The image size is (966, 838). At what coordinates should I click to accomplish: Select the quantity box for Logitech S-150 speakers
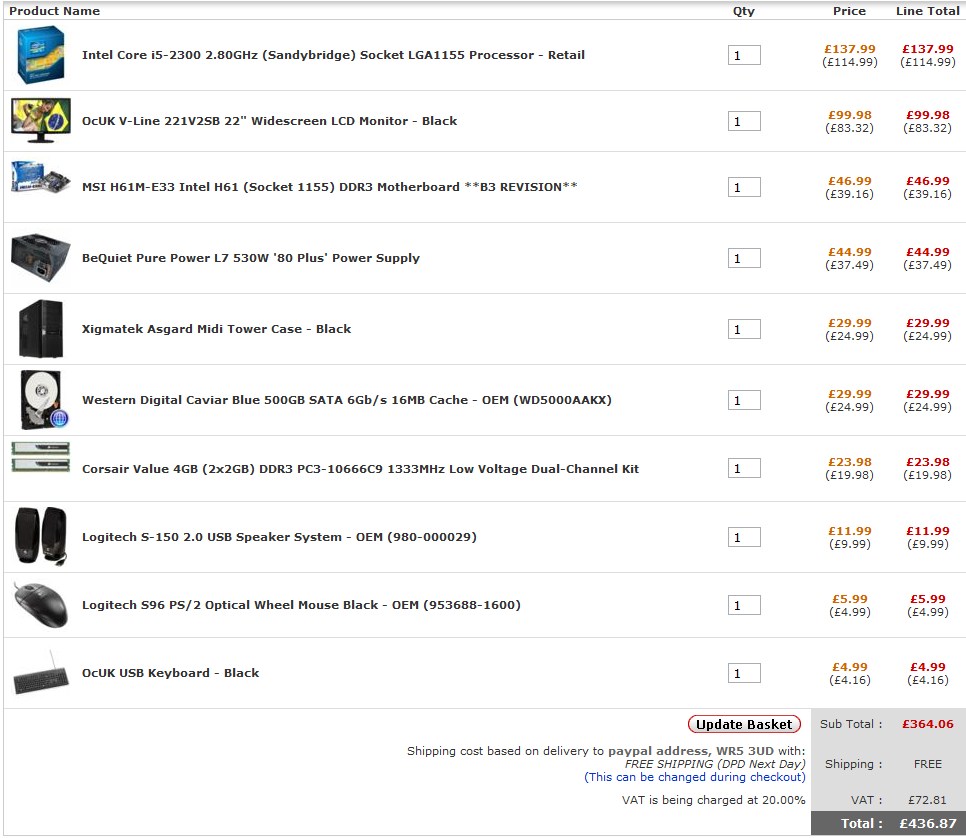point(744,537)
